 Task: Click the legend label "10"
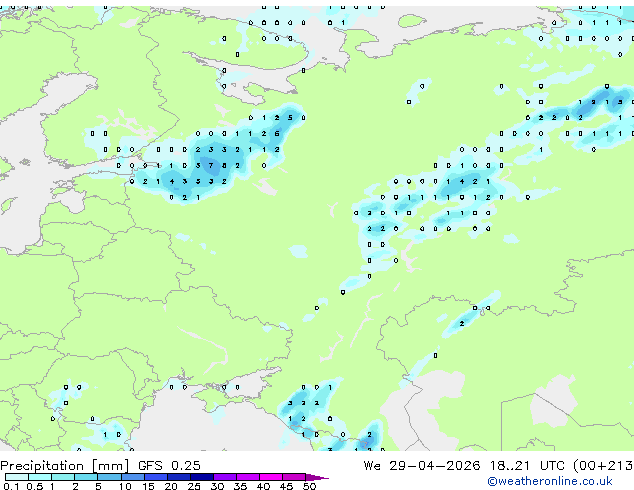click(x=125, y=486)
